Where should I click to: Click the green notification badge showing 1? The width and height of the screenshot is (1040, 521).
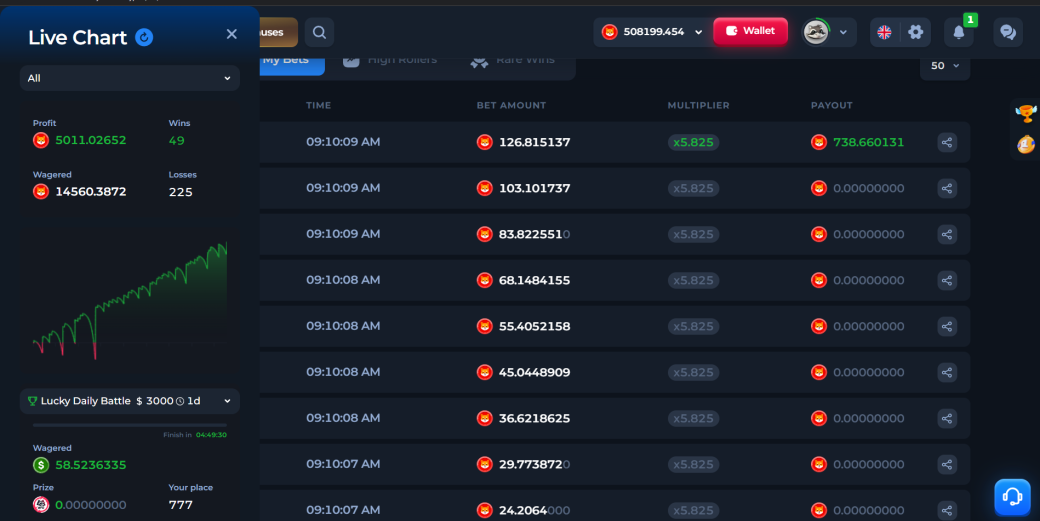pos(970,20)
